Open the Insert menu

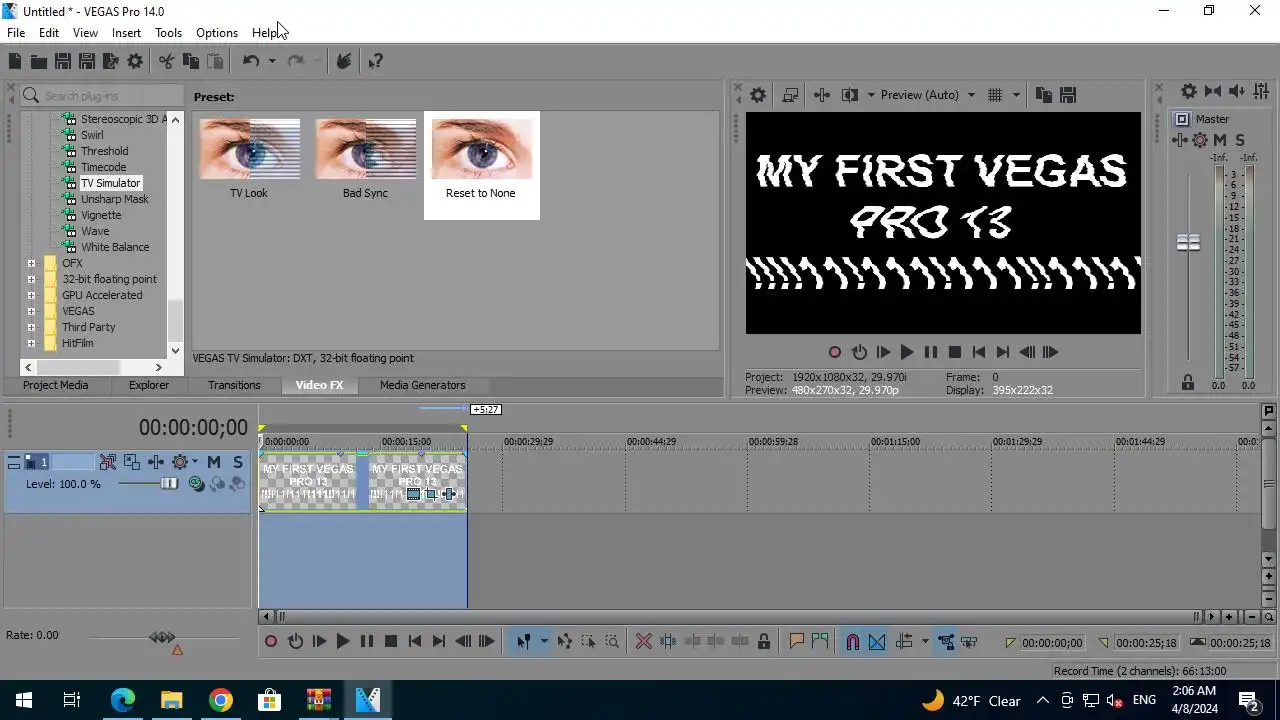(x=126, y=33)
